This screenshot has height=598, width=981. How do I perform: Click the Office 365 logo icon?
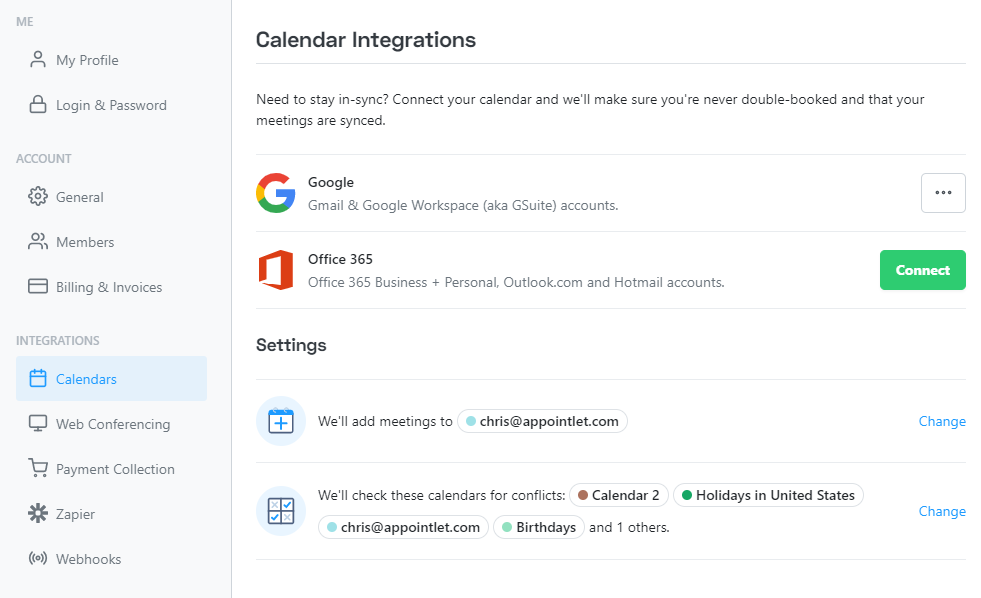point(275,270)
